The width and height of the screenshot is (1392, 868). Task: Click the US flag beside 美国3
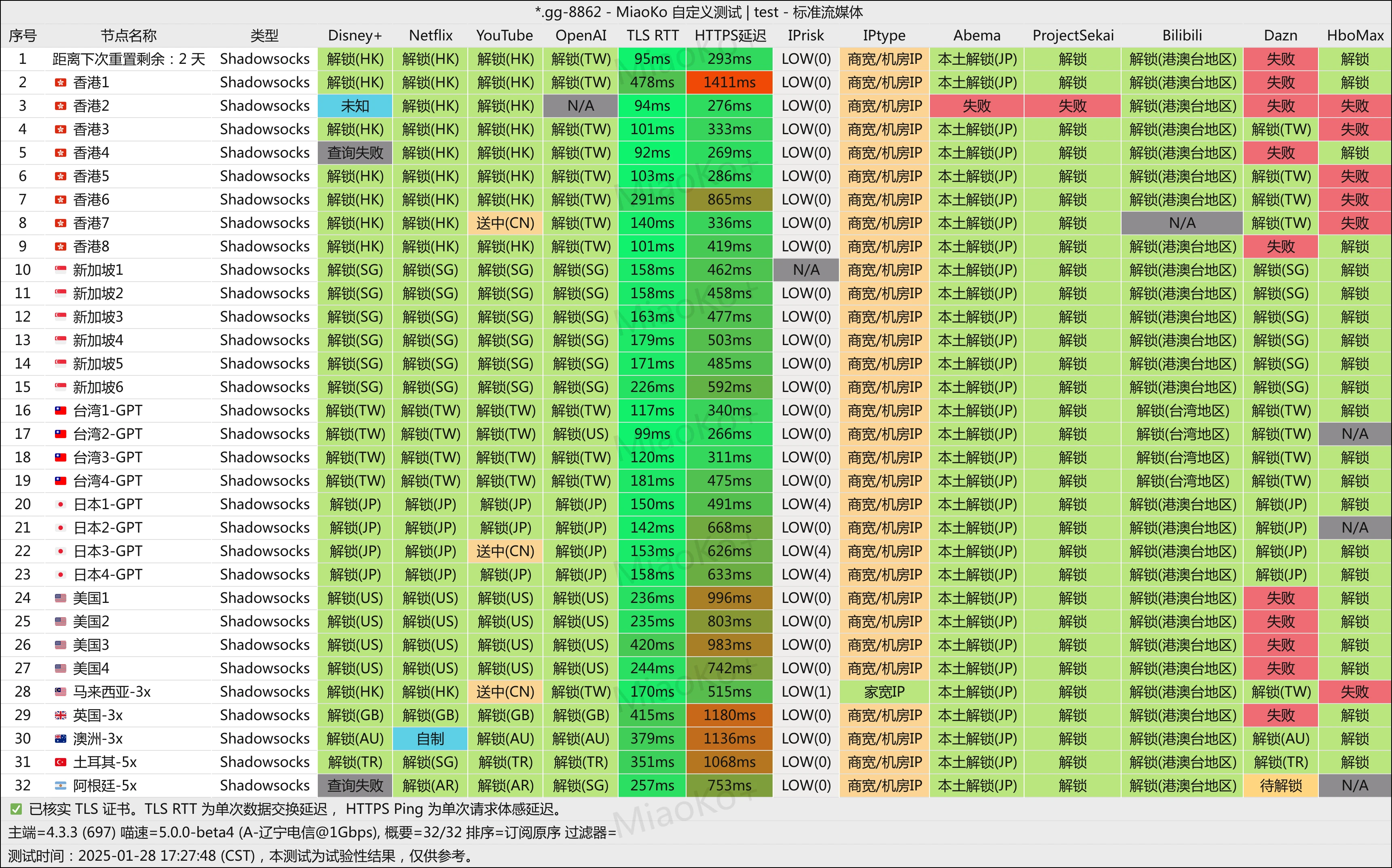(60, 645)
